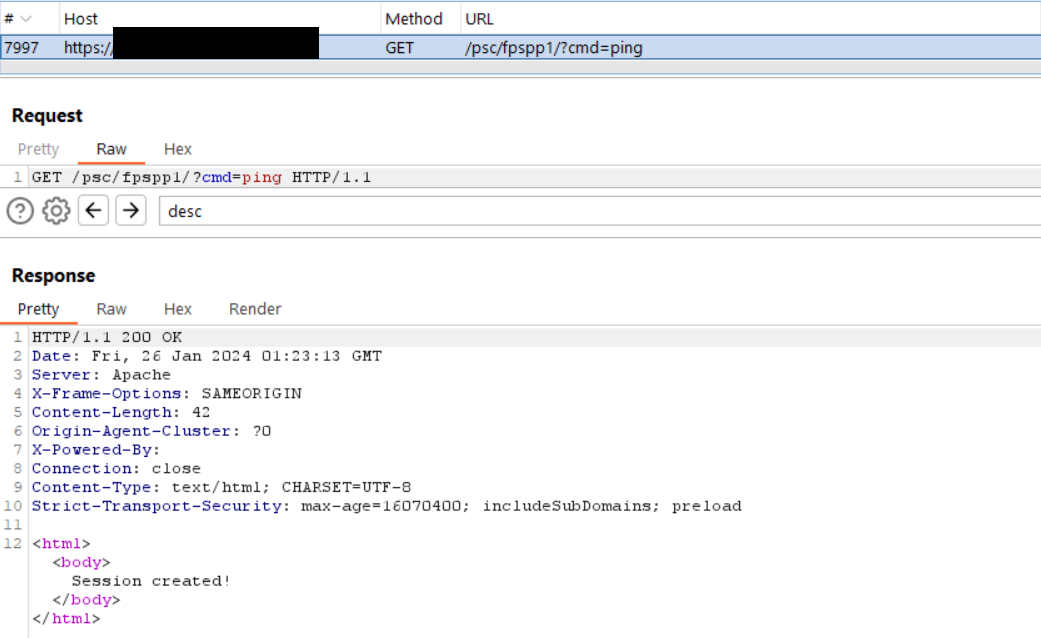Select the Response Pretty tab
This screenshot has width=1041, height=638.
tap(39, 308)
